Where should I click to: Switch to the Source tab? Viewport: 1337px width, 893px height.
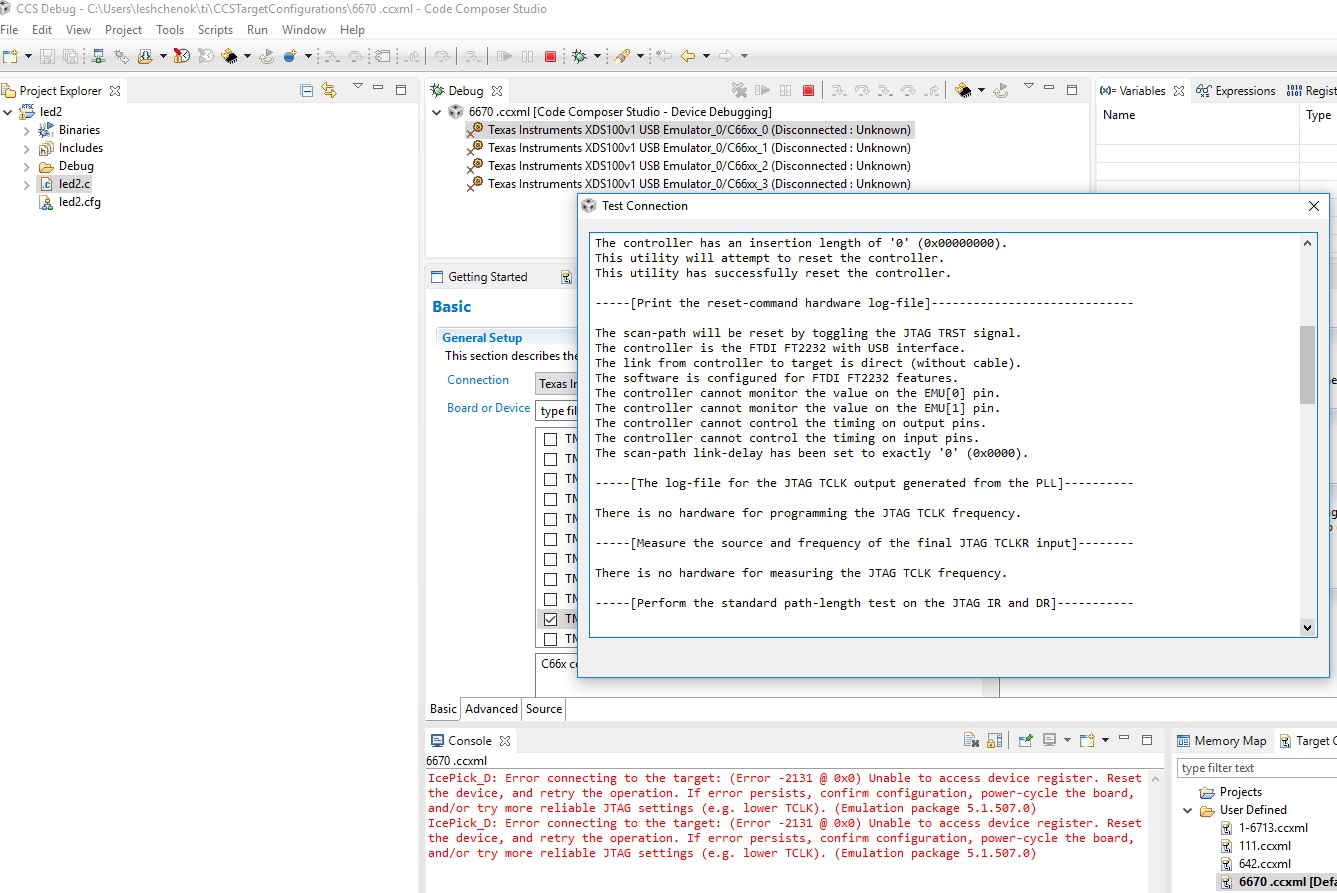544,709
